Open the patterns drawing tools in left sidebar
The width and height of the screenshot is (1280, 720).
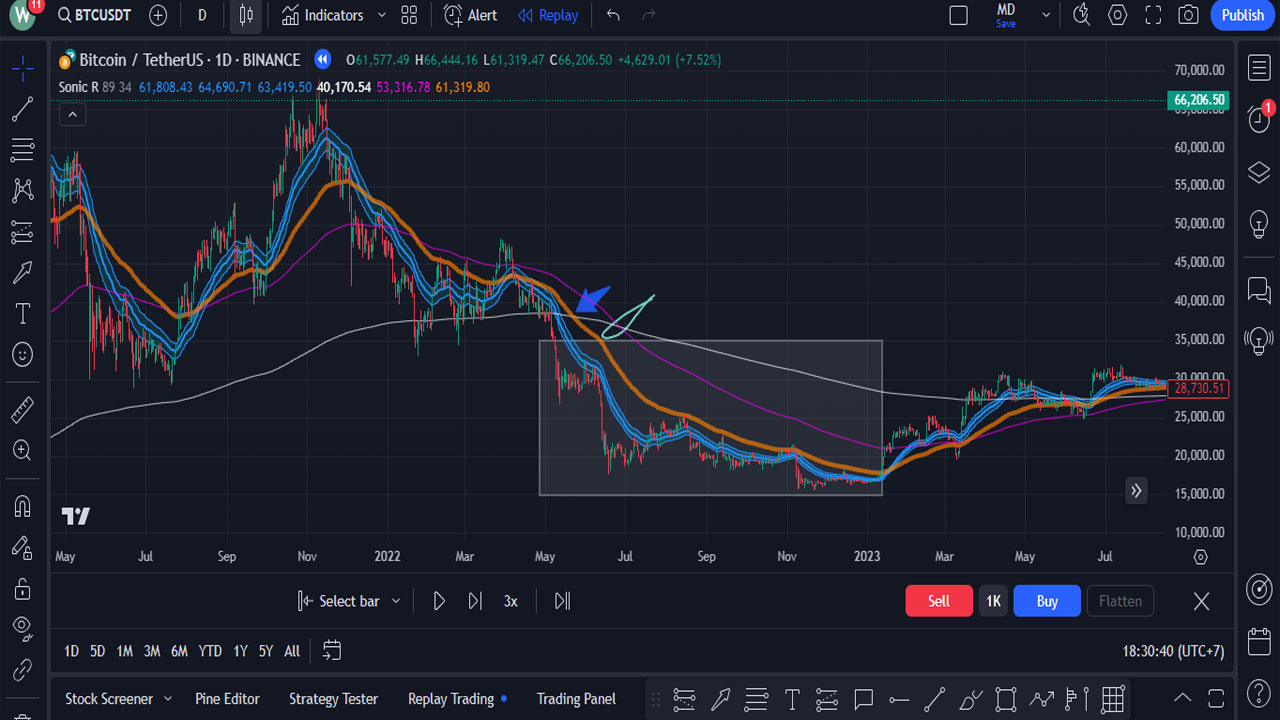point(23,190)
